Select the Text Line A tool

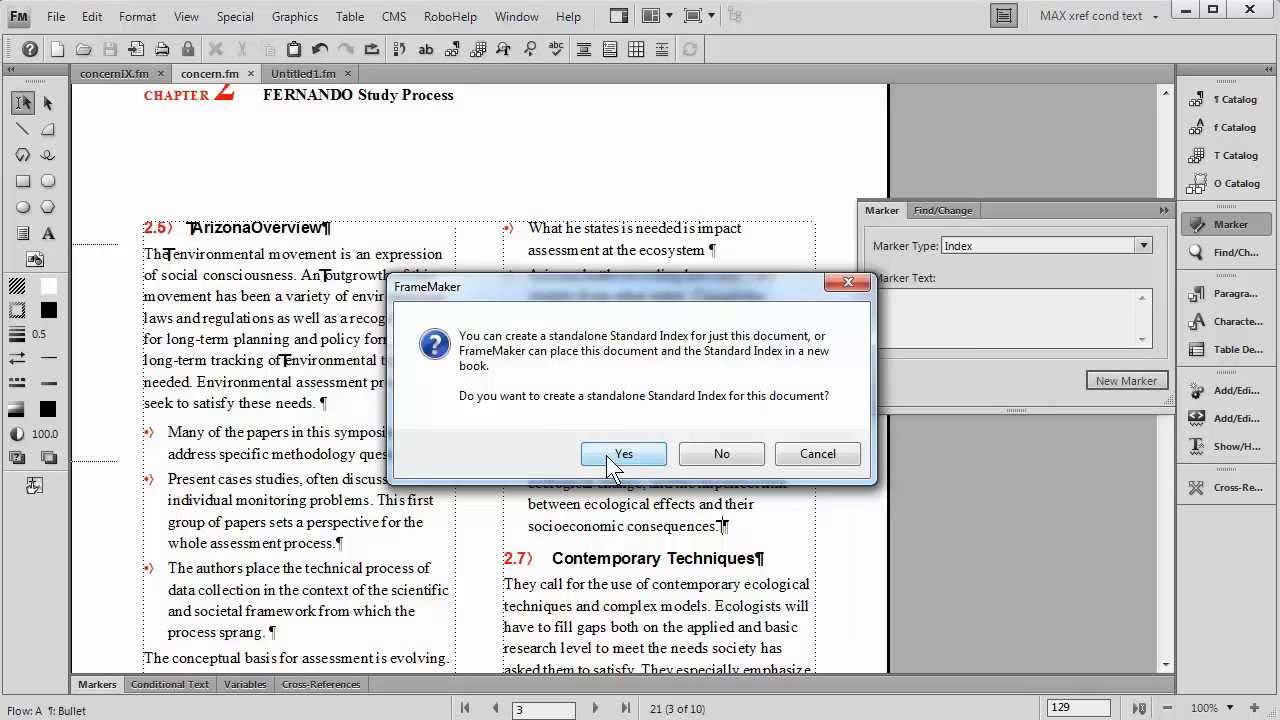tap(48, 233)
